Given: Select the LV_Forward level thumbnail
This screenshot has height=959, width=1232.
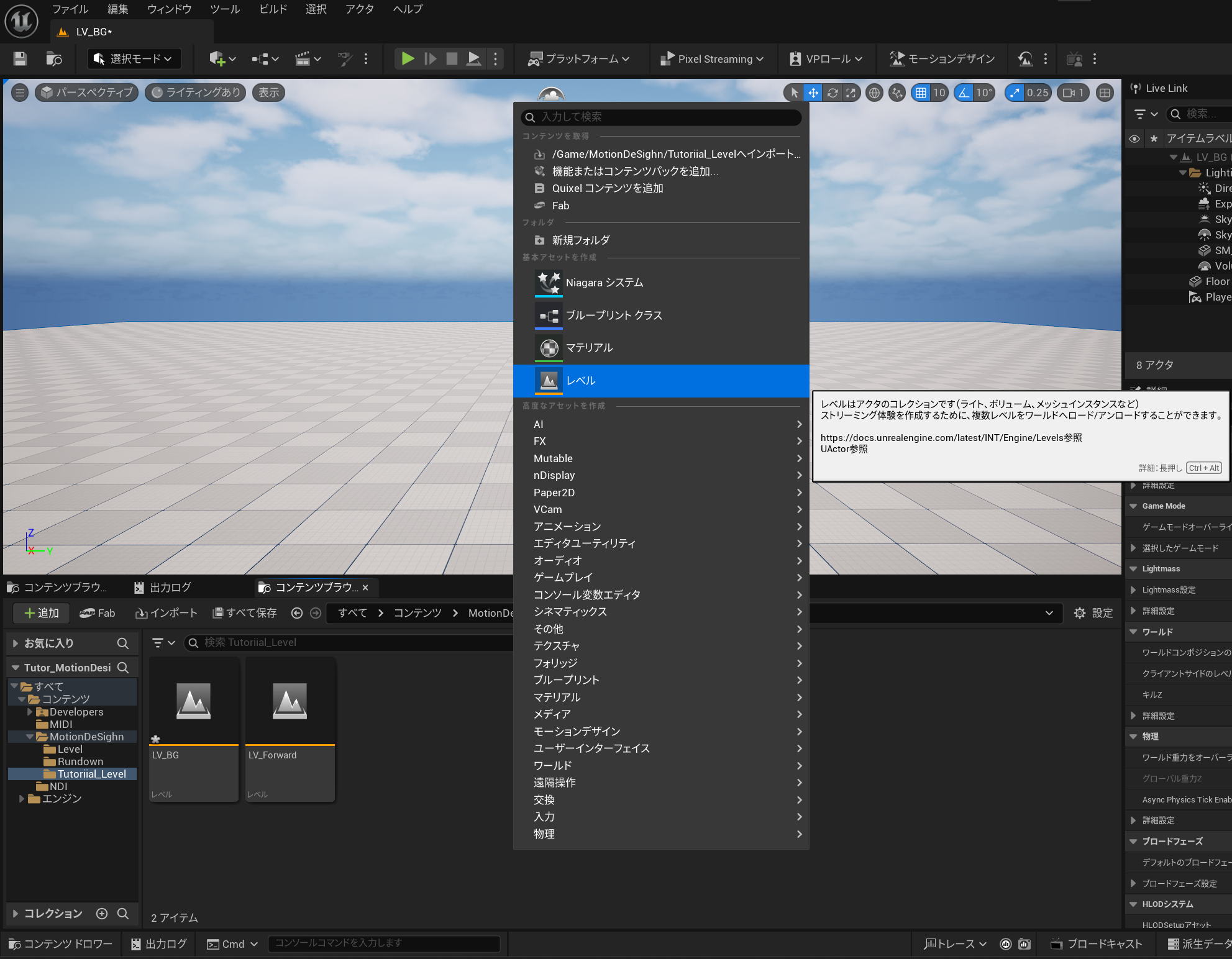Looking at the screenshot, I should (290, 702).
